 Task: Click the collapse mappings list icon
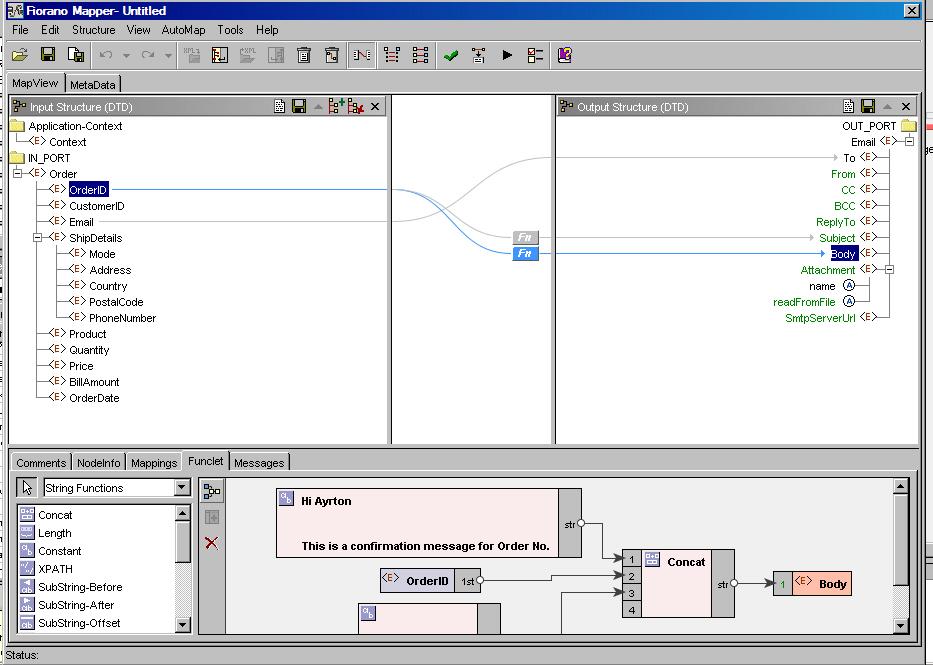click(420, 55)
